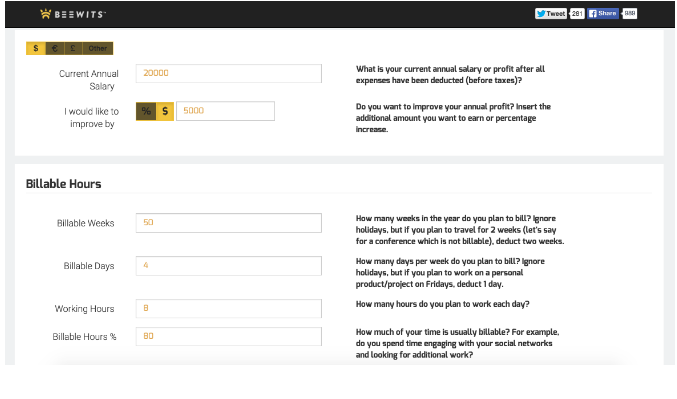Click the Billable Days input field
Screen dimensions: 677x399
228,266
